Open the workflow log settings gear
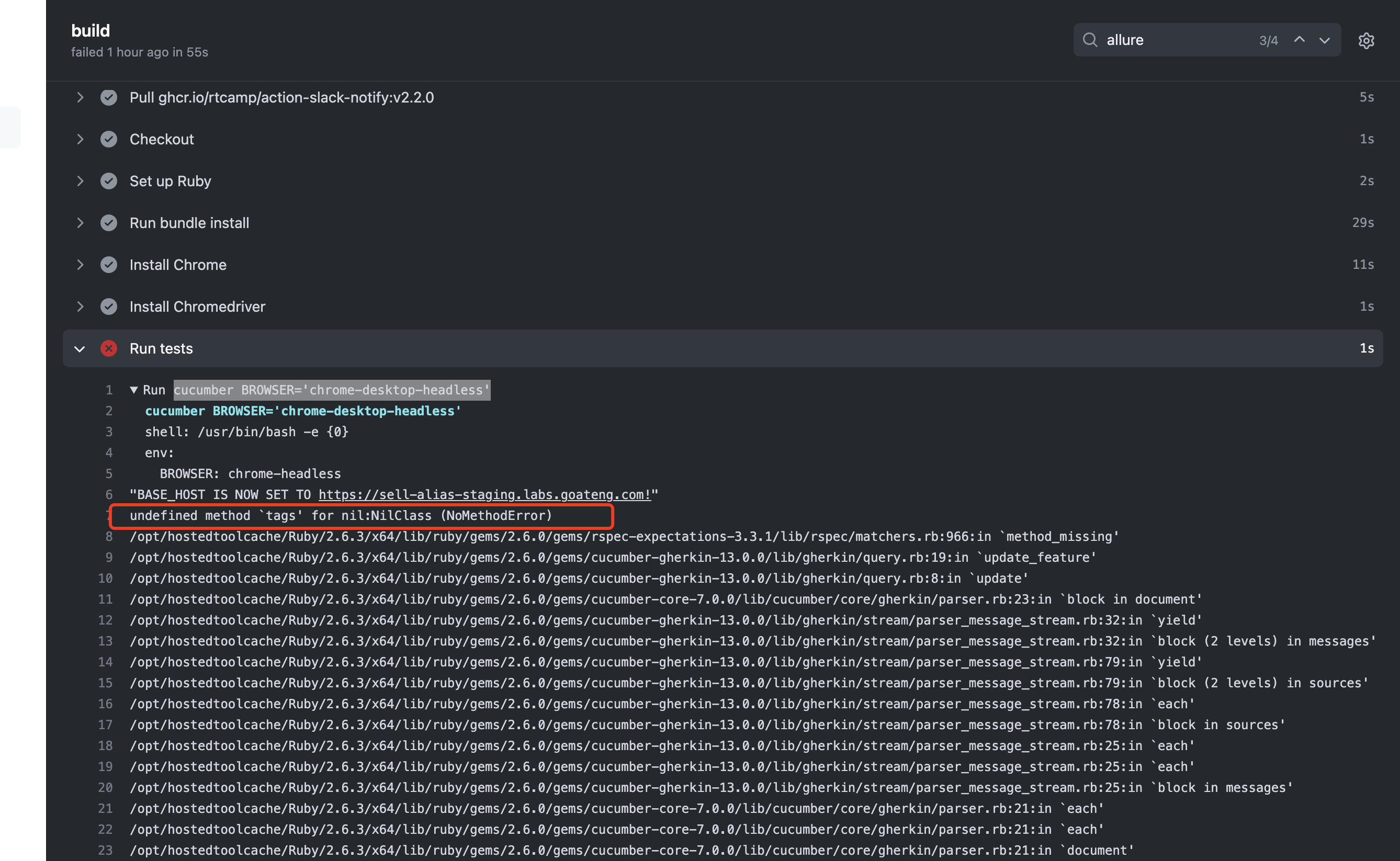Screen dimensions: 1400x861 (1367, 40)
